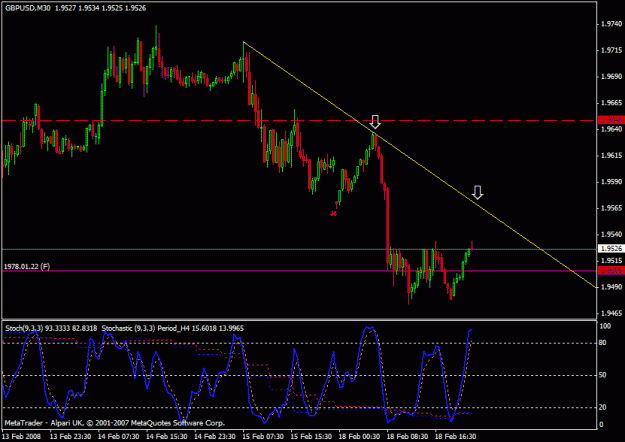
Task: Click the 1.9690 price axis label
Action: [611, 77]
